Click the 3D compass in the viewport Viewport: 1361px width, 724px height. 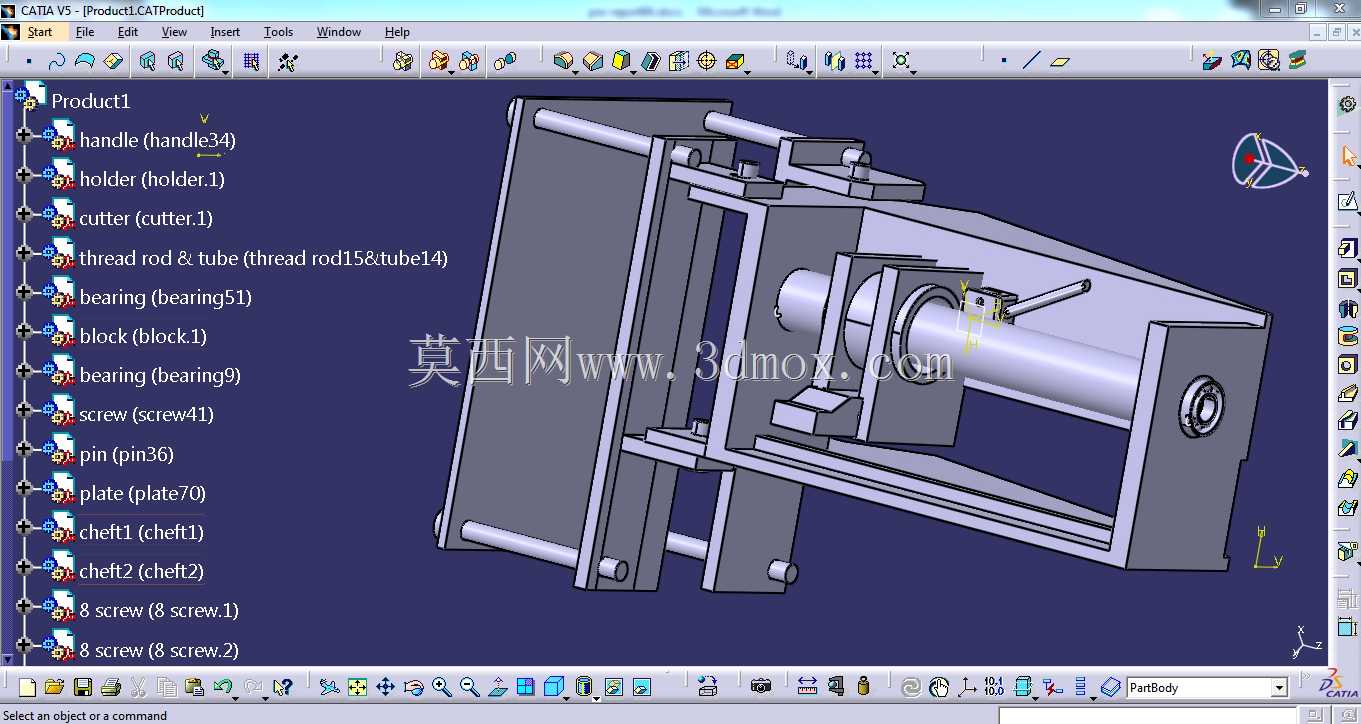click(1268, 160)
